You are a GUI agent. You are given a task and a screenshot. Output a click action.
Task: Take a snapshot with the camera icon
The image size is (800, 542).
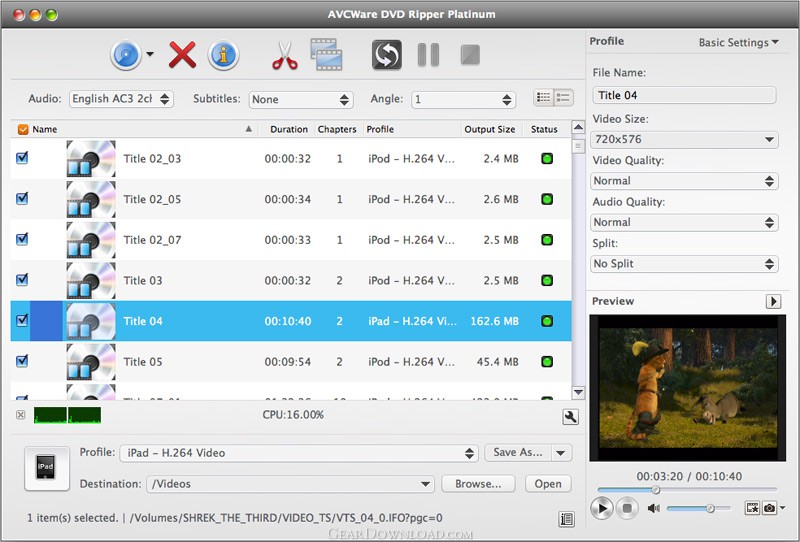click(769, 508)
